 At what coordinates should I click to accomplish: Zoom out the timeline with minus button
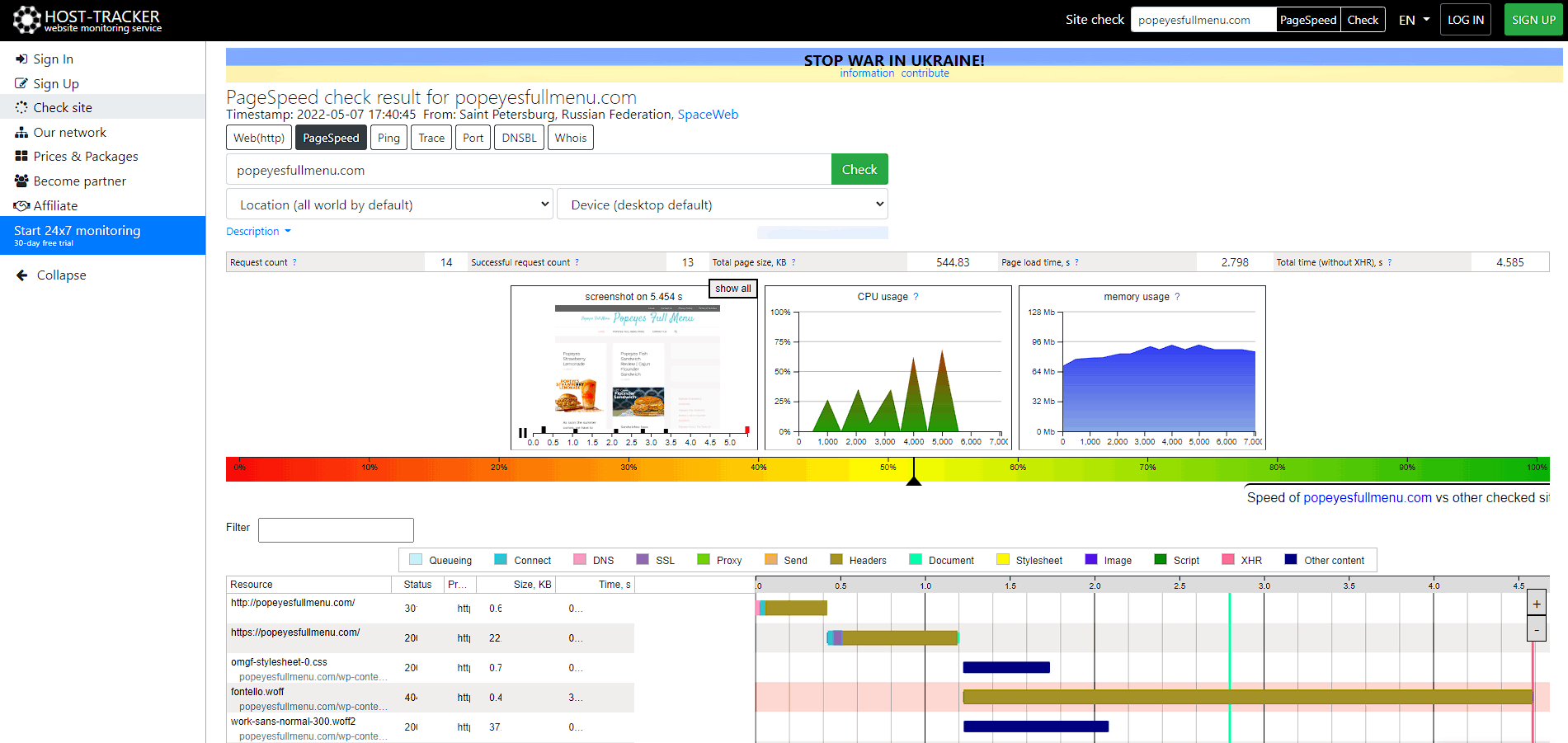point(1537,629)
